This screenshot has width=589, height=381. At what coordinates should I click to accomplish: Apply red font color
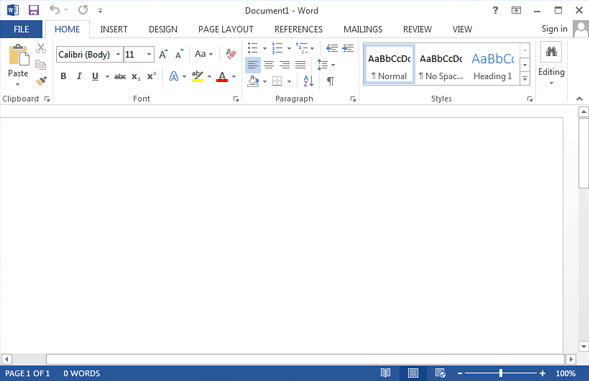[222, 77]
